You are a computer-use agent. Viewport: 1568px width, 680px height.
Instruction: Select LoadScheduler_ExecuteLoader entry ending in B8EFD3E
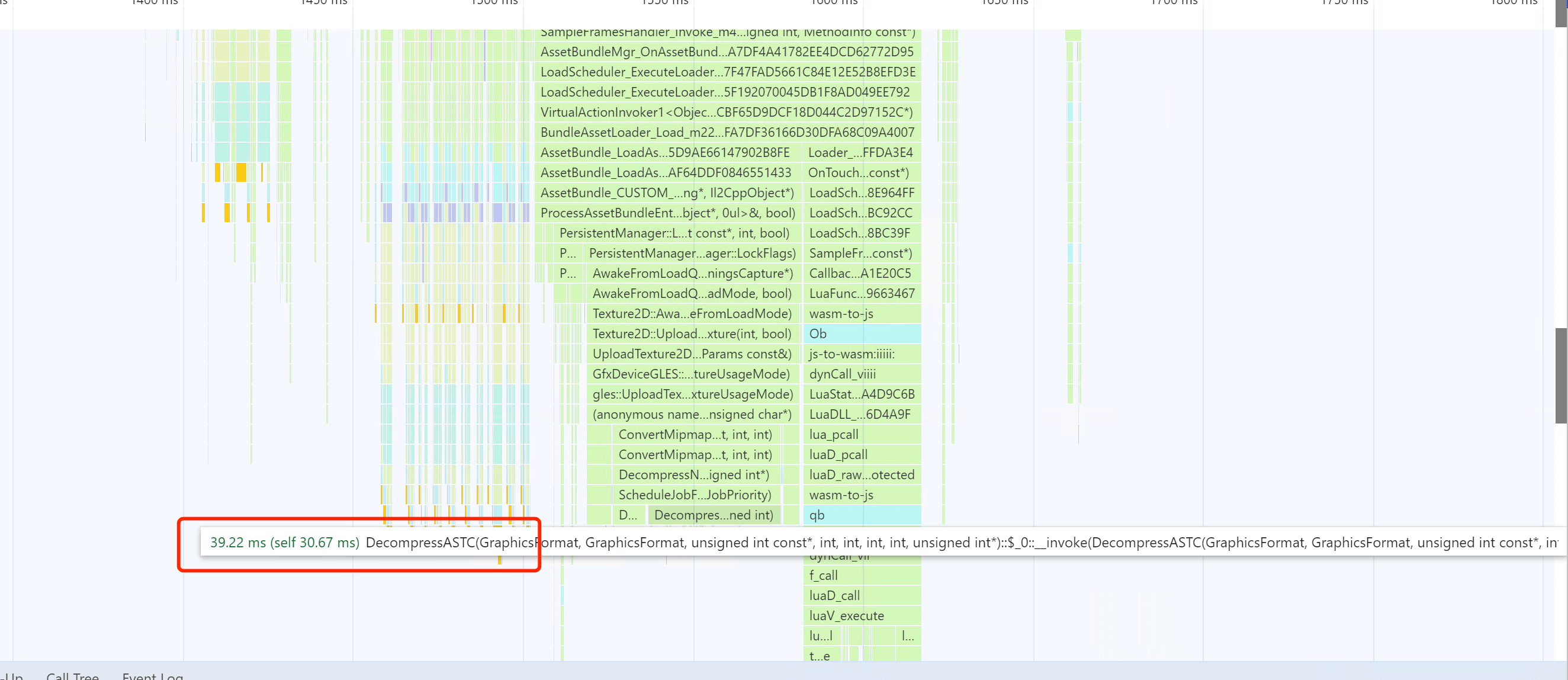(x=727, y=72)
